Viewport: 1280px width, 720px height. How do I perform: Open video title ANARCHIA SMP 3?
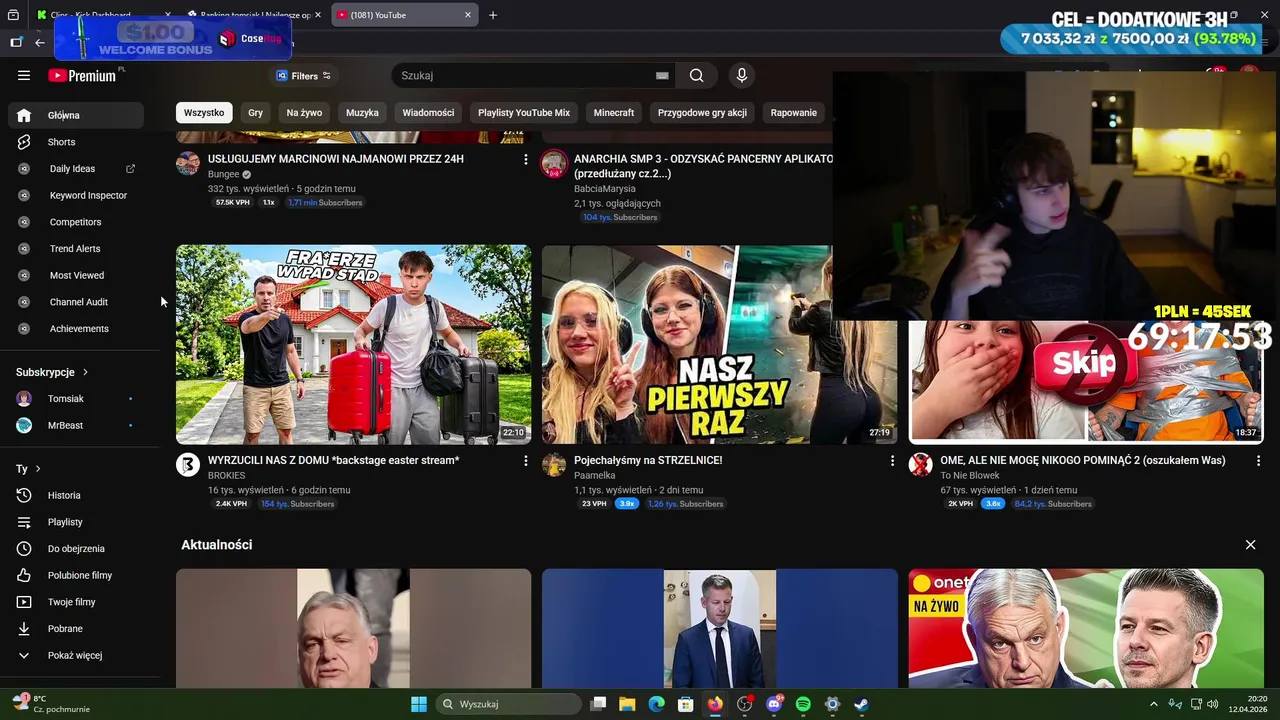tap(703, 166)
